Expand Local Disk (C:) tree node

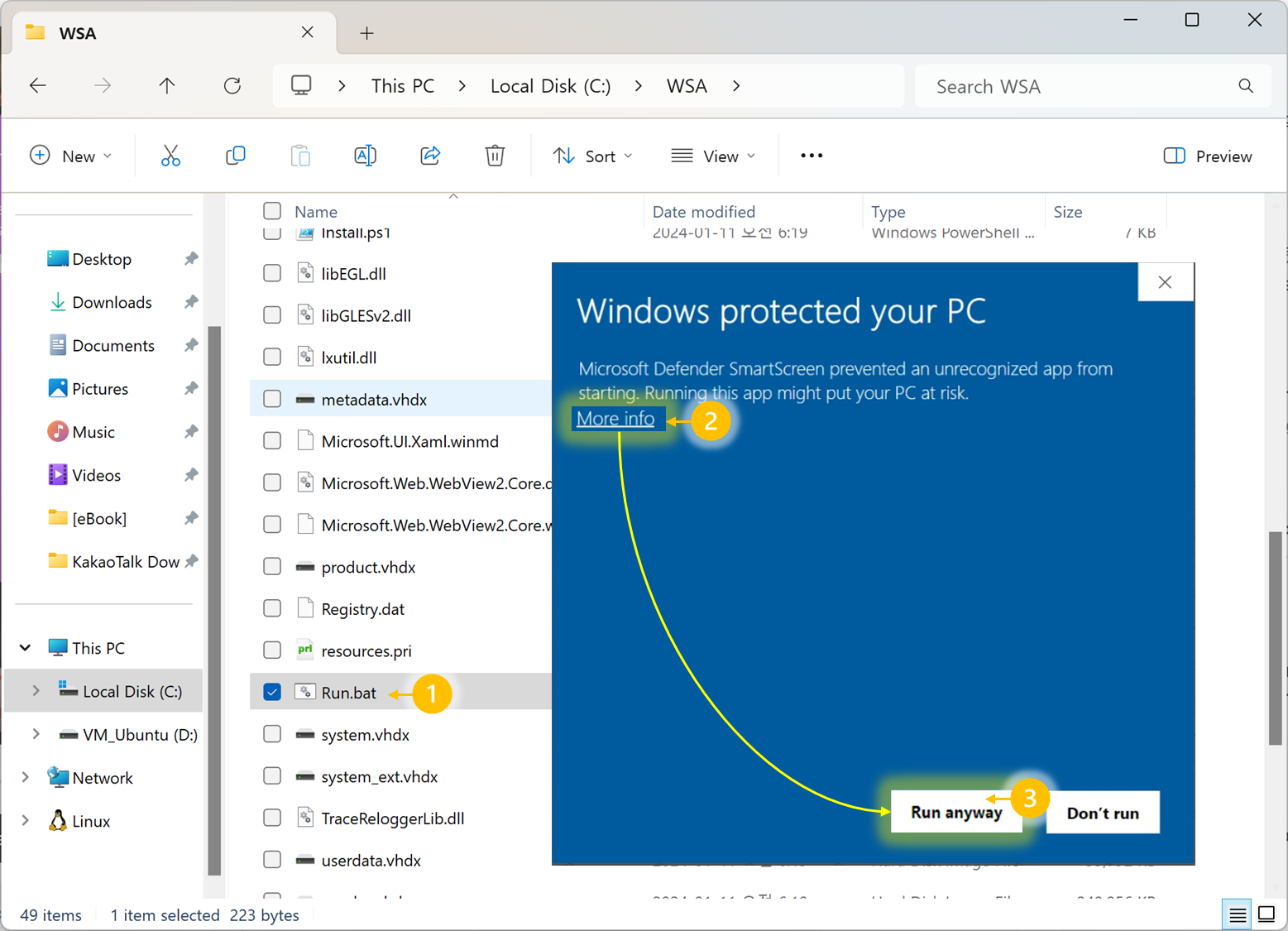tap(36, 691)
